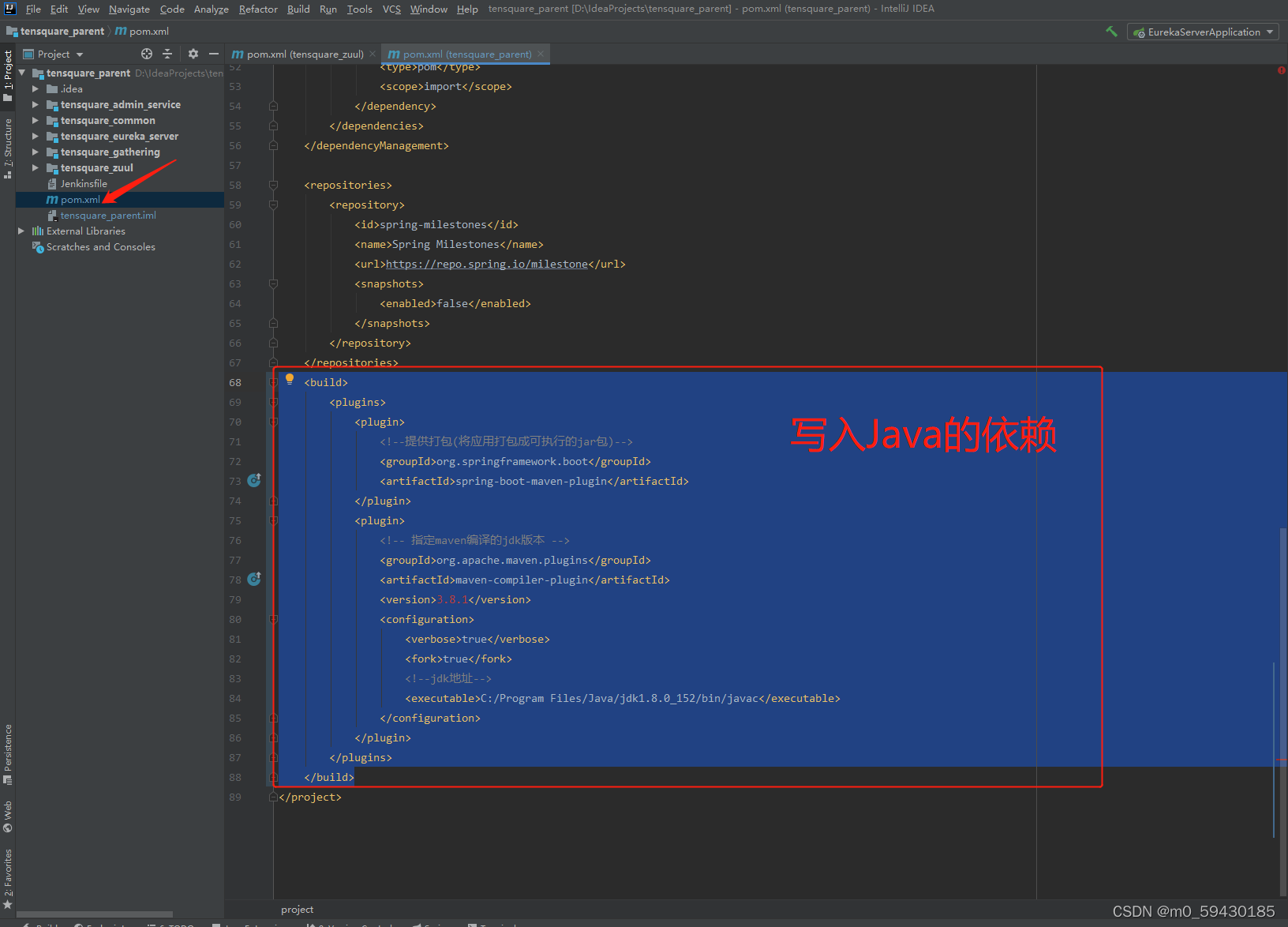Open the Window menu
1288x927 pixels.
429,9
